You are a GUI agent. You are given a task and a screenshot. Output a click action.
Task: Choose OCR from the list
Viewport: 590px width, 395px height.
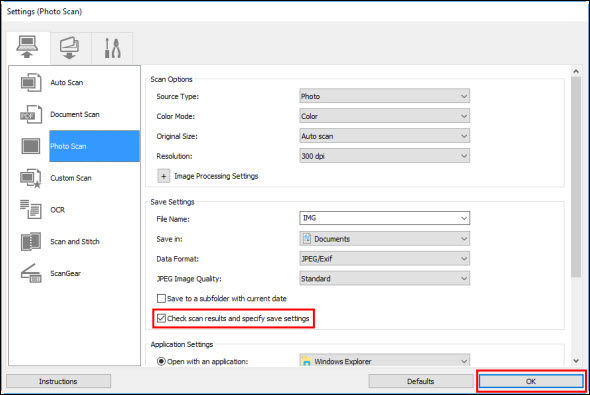click(x=58, y=210)
